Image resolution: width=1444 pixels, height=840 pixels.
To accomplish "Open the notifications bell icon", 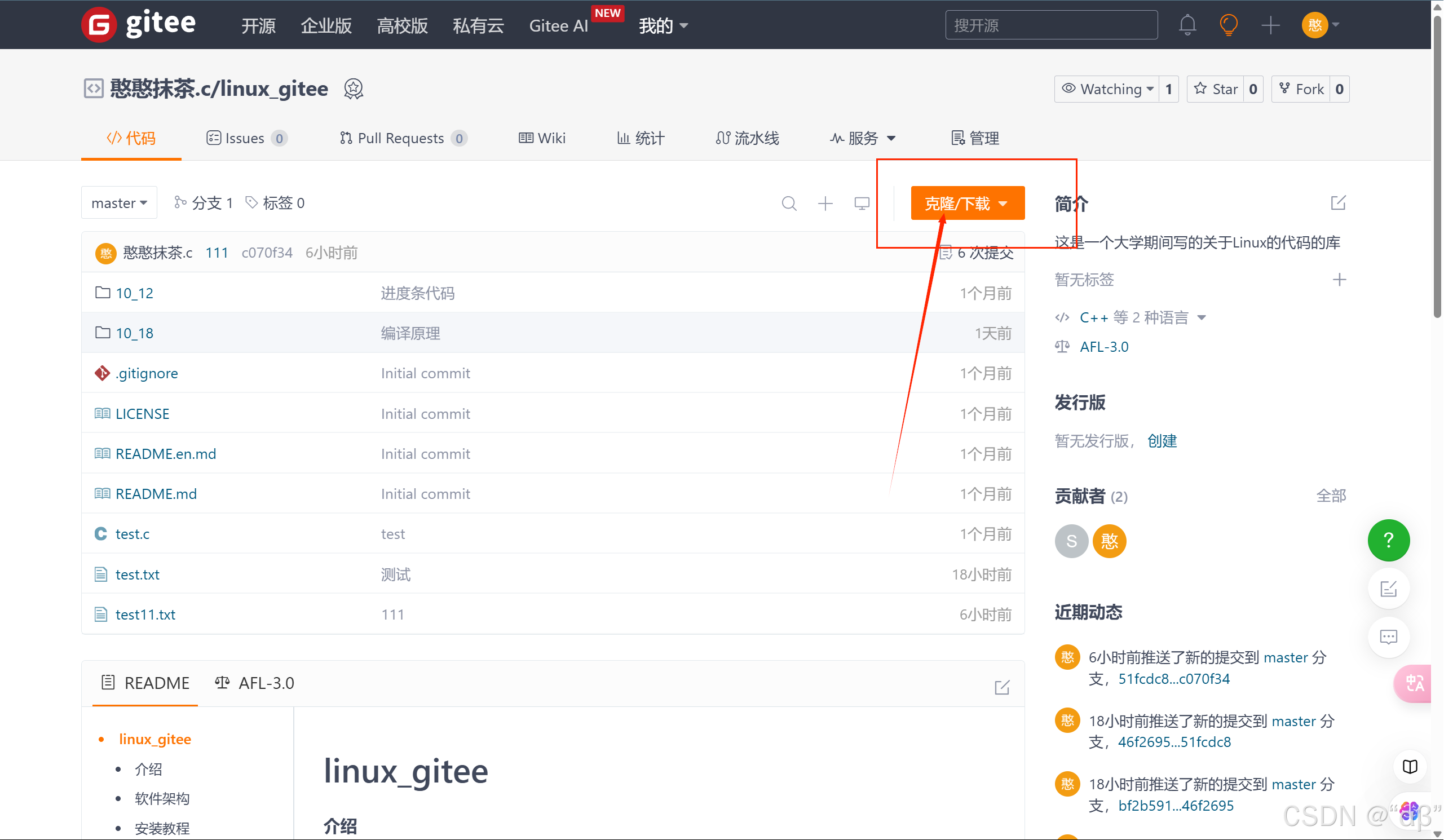I will (x=1187, y=25).
